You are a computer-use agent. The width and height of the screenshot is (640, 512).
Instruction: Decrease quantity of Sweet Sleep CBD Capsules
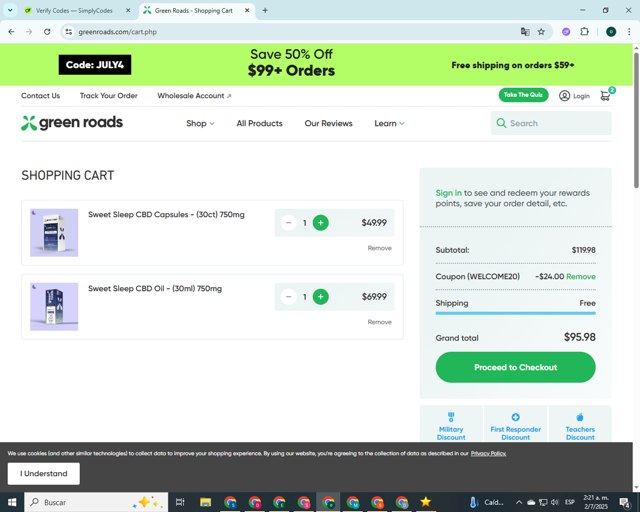(x=289, y=223)
